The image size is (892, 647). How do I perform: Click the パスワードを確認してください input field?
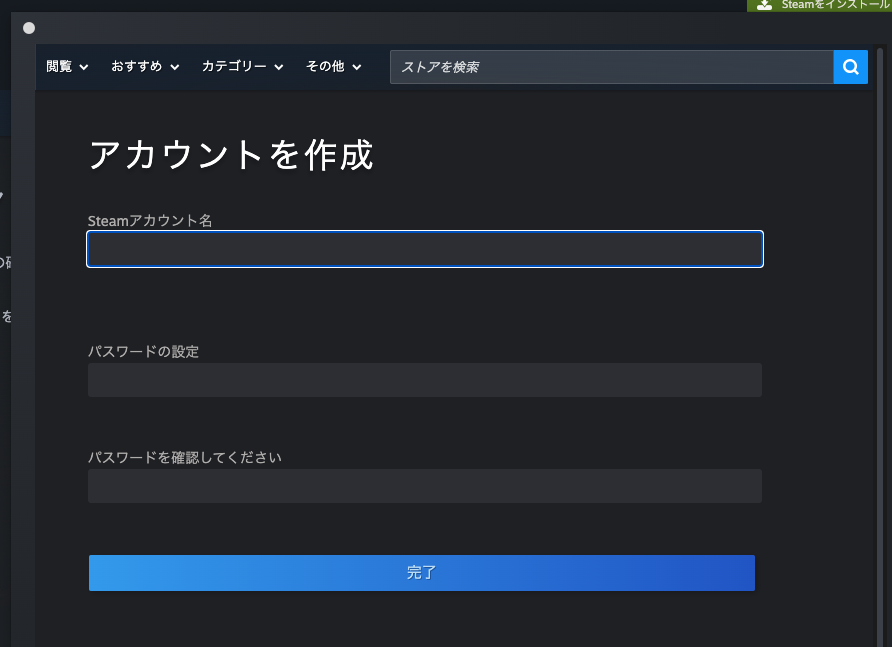coord(425,486)
